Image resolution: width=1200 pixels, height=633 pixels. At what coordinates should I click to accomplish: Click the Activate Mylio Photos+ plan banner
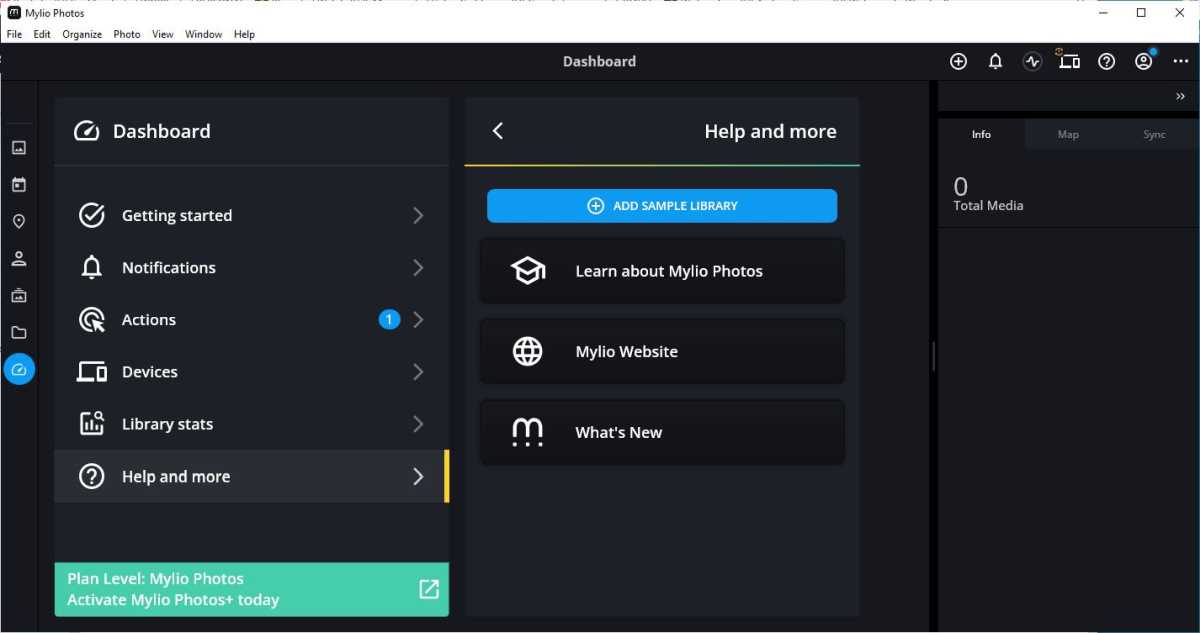[x=251, y=589]
